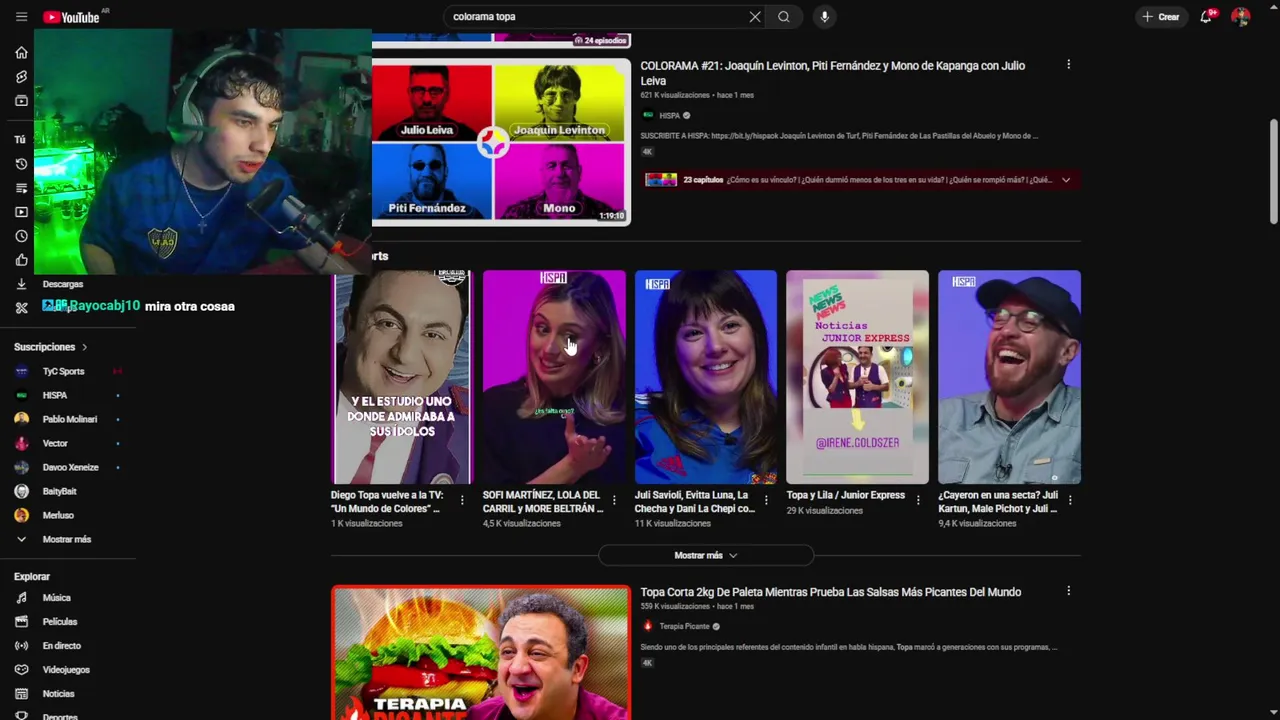The image size is (1280, 720).
Task: Open options for Diego Topa short
Action: tap(462, 500)
